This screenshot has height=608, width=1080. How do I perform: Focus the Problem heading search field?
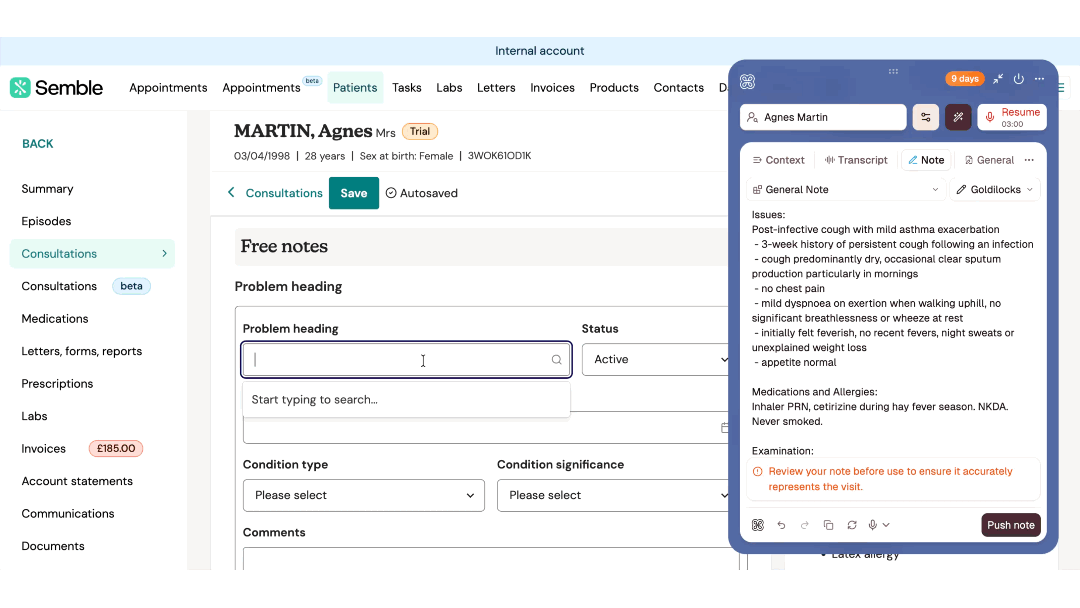(x=406, y=359)
